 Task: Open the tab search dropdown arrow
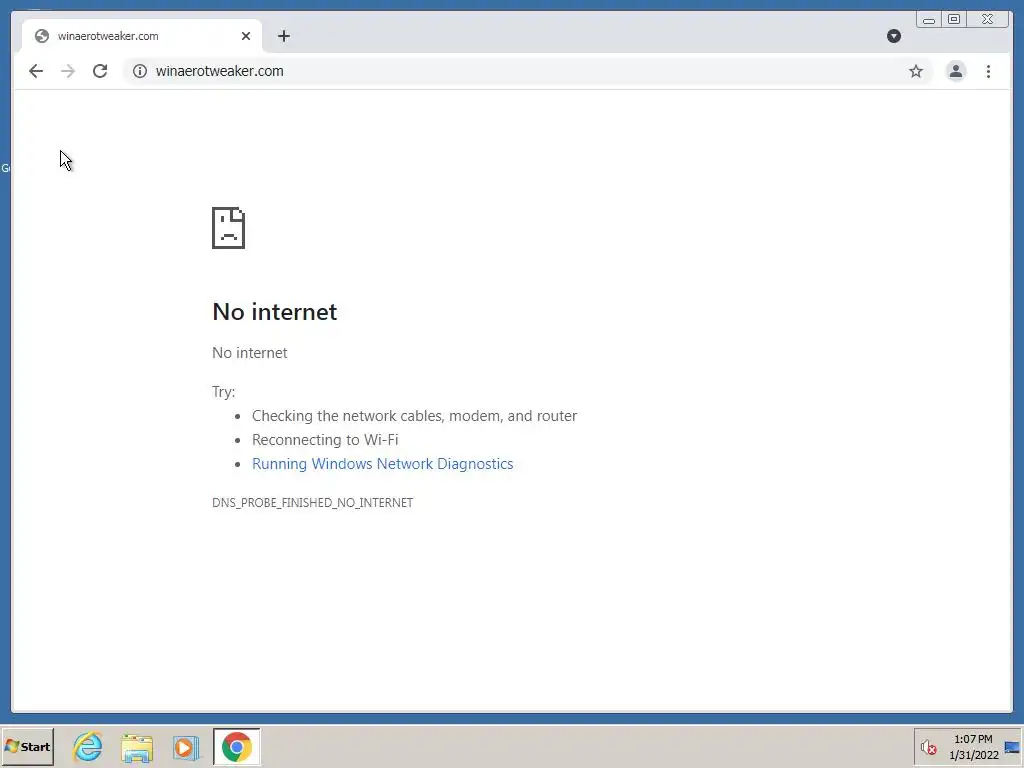click(x=894, y=36)
